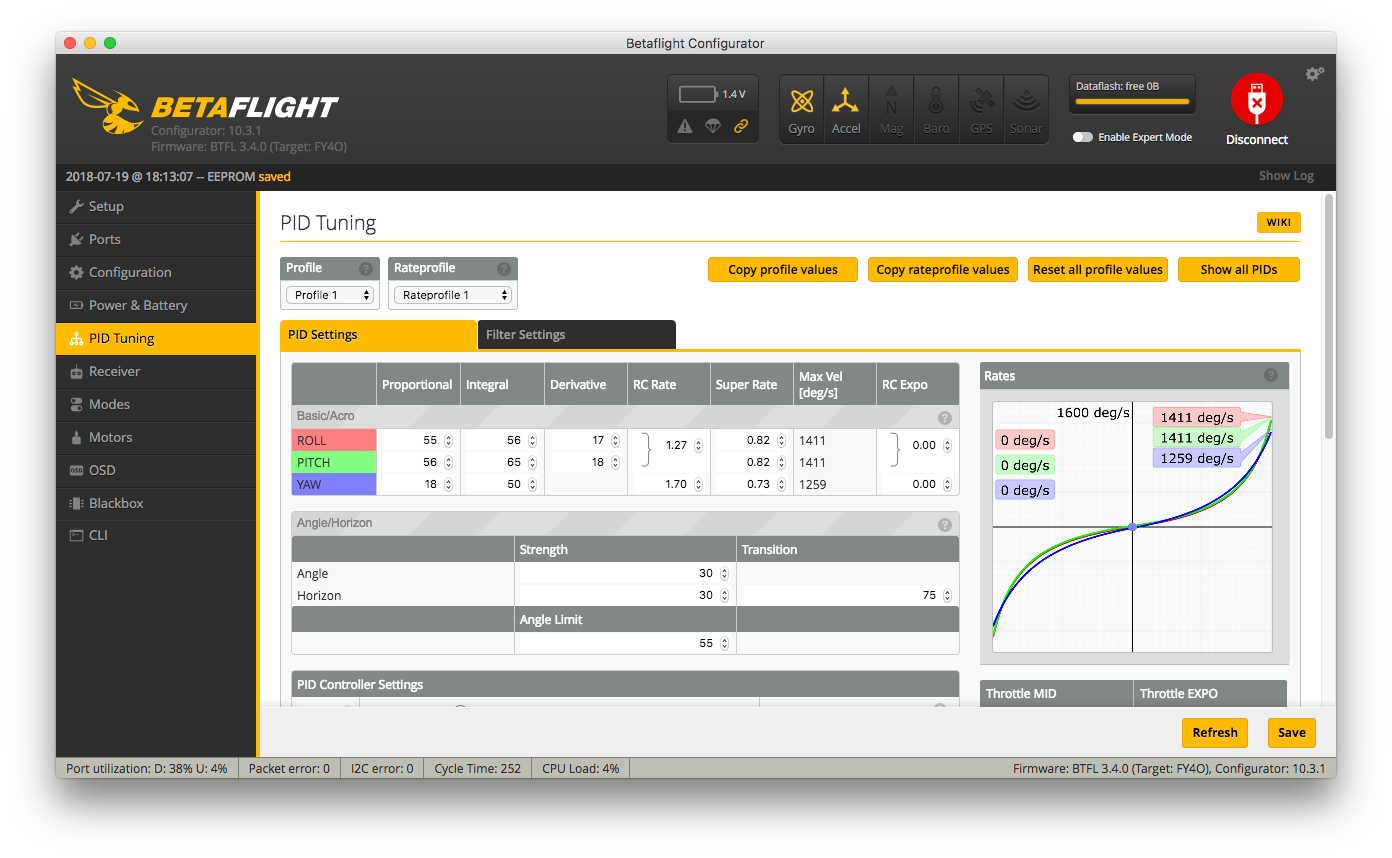Click the red USB Disconnect icon
1392x858 pixels.
coord(1257,99)
